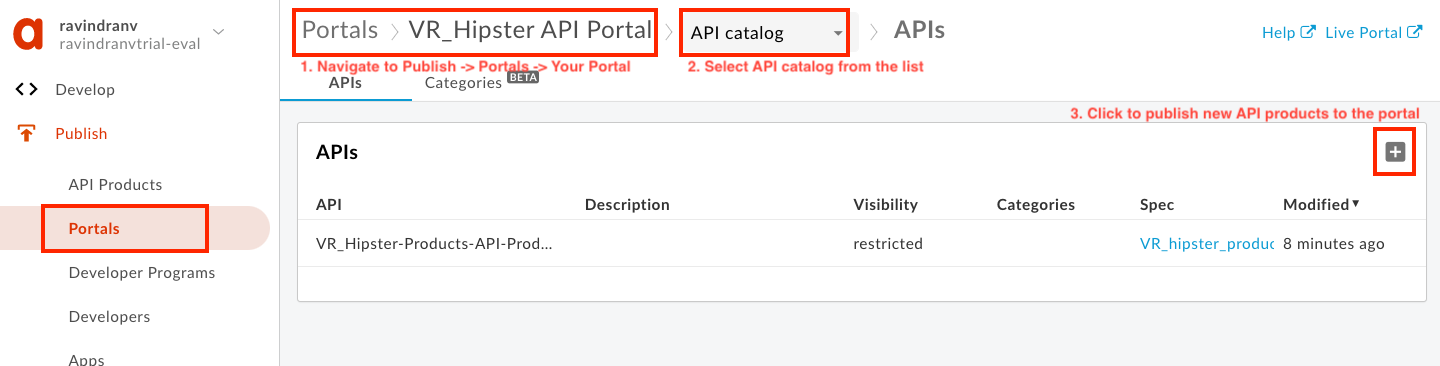
Task: Click the Live Portal external link icon
Action: (1415, 32)
